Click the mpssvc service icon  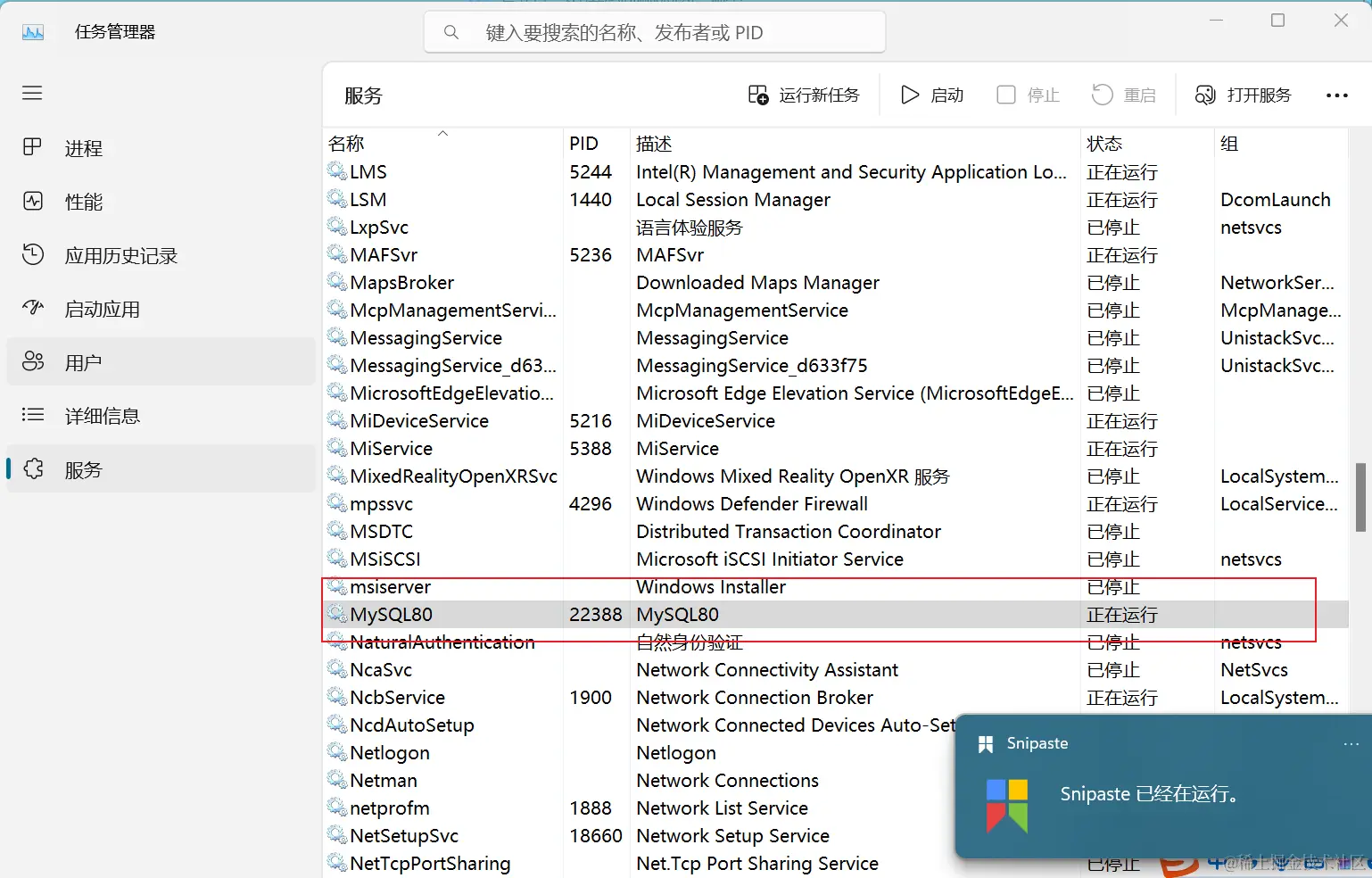(x=337, y=502)
